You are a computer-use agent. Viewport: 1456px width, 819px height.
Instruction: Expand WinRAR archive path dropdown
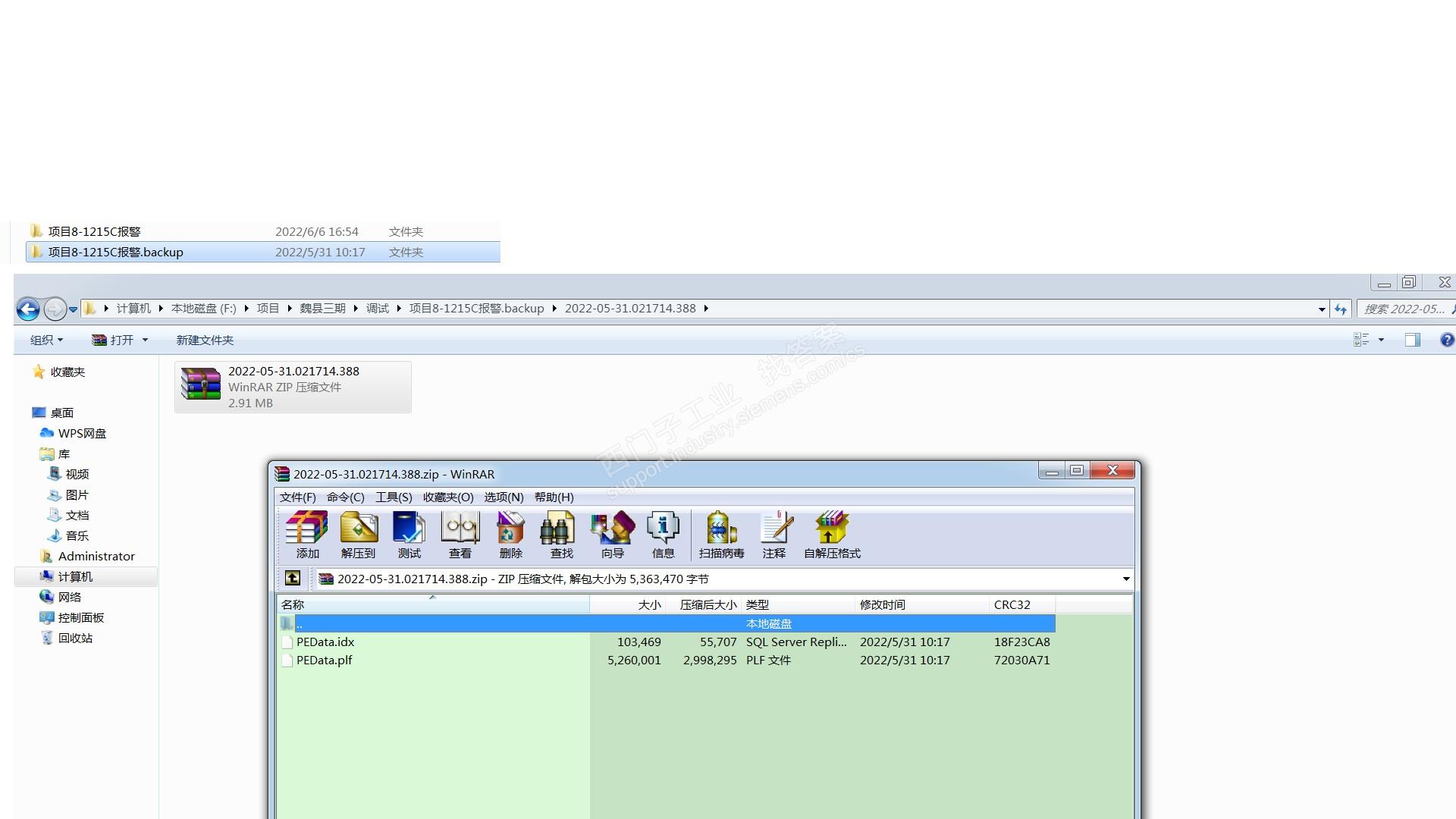[x=1125, y=579]
